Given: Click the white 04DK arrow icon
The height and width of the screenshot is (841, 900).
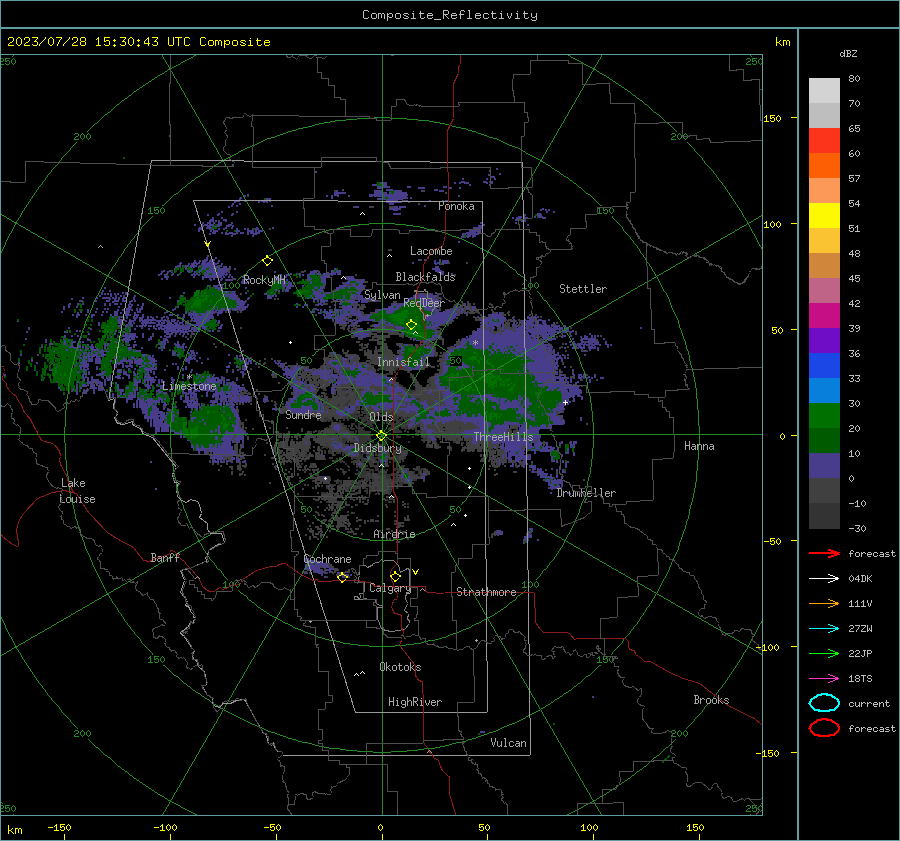Looking at the screenshot, I should 824,579.
